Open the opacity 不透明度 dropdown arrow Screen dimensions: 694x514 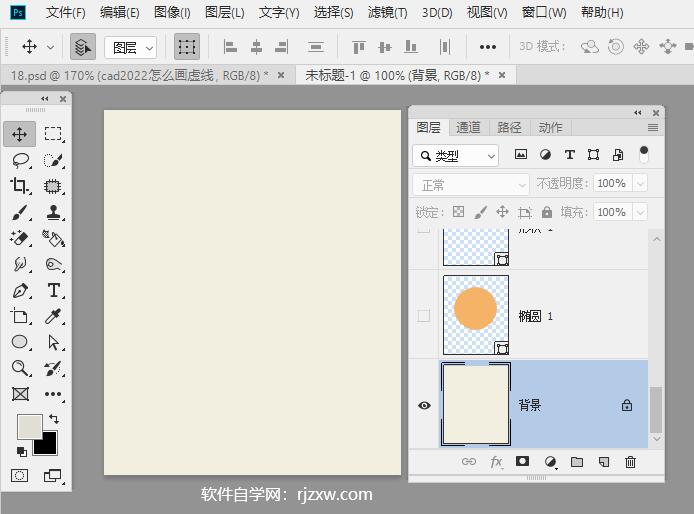(640, 183)
